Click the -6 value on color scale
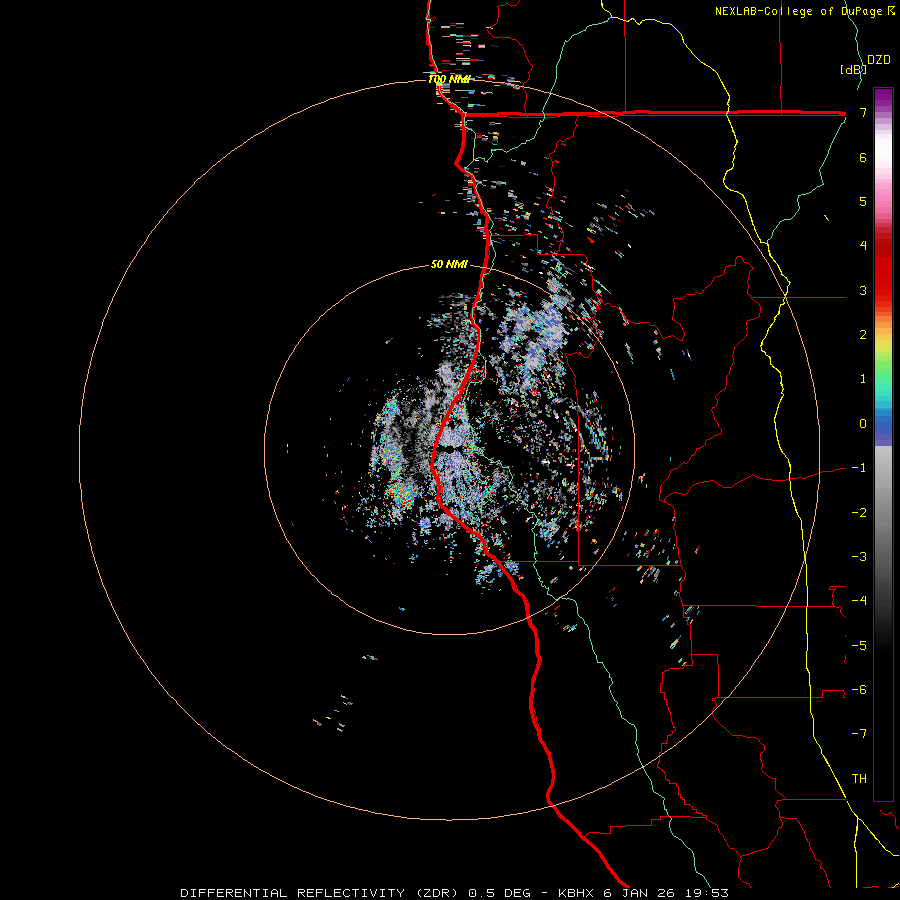This screenshot has width=900, height=900. [x=859, y=690]
